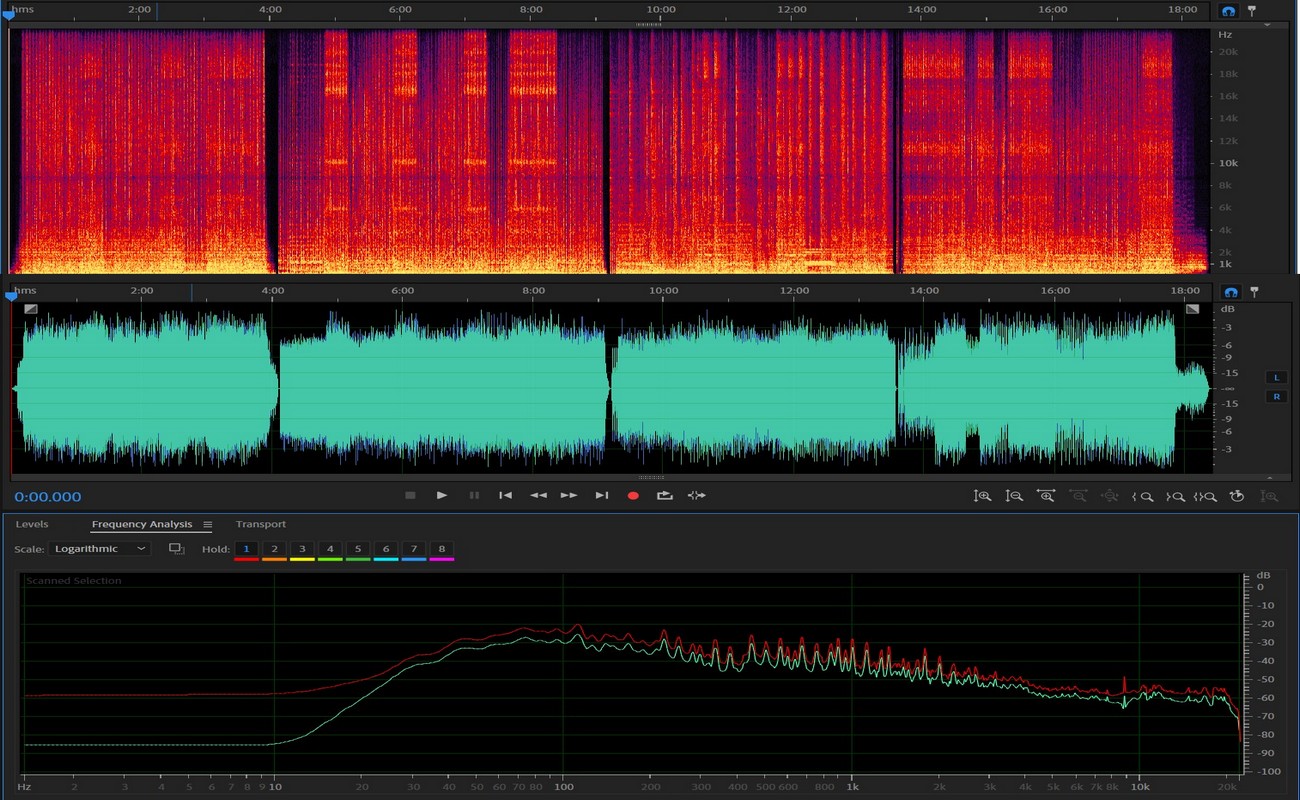
Task: Switch to the Levels tab
Action: pyautogui.click(x=32, y=524)
